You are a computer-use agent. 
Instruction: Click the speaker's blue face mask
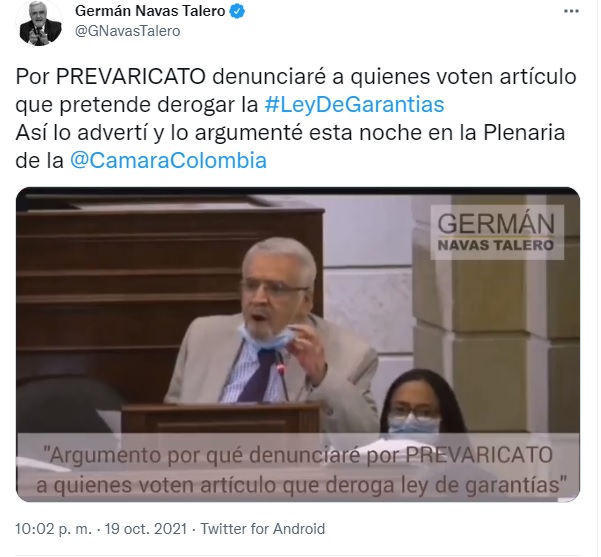[266, 338]
